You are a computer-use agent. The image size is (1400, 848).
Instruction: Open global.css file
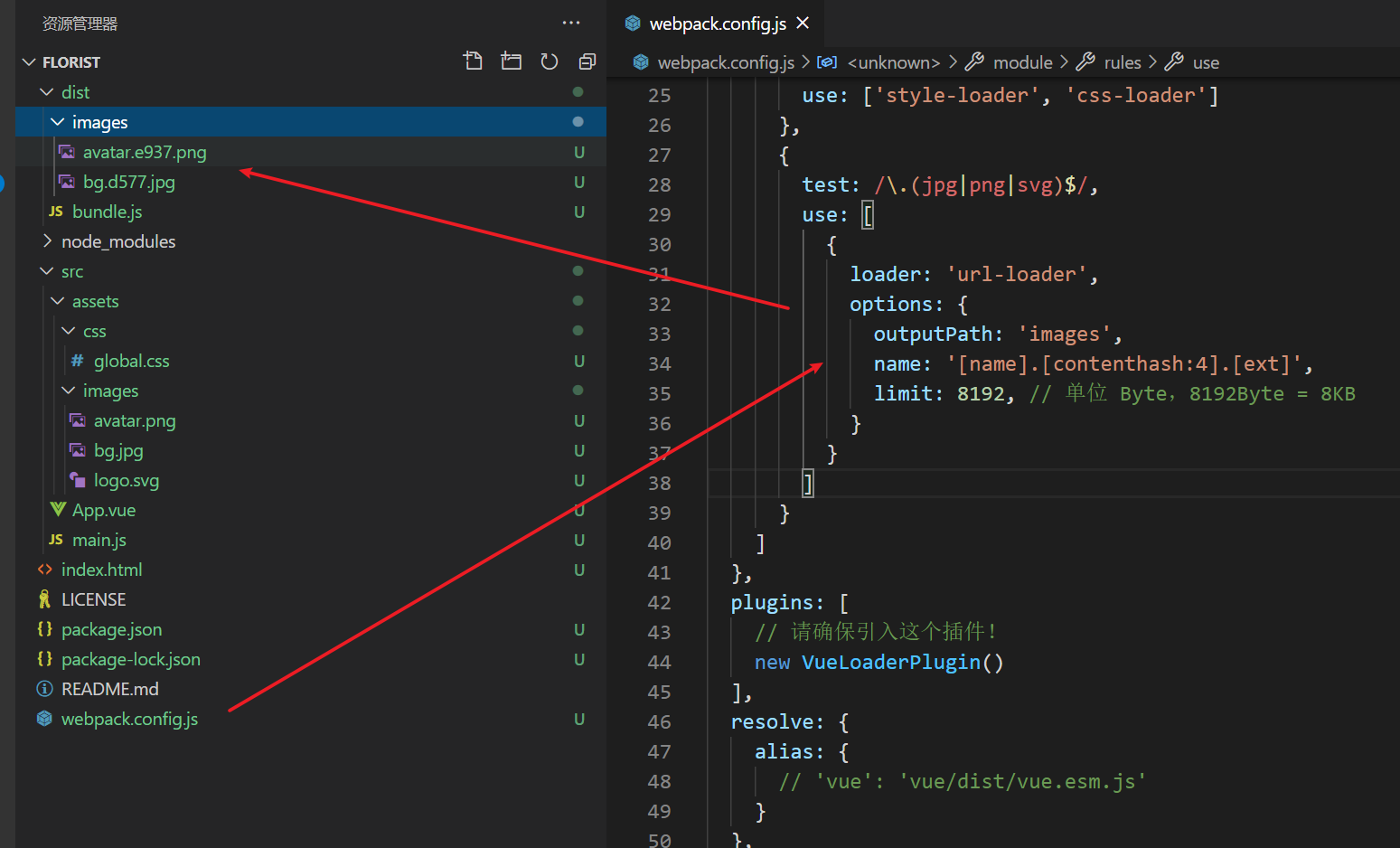132,361
